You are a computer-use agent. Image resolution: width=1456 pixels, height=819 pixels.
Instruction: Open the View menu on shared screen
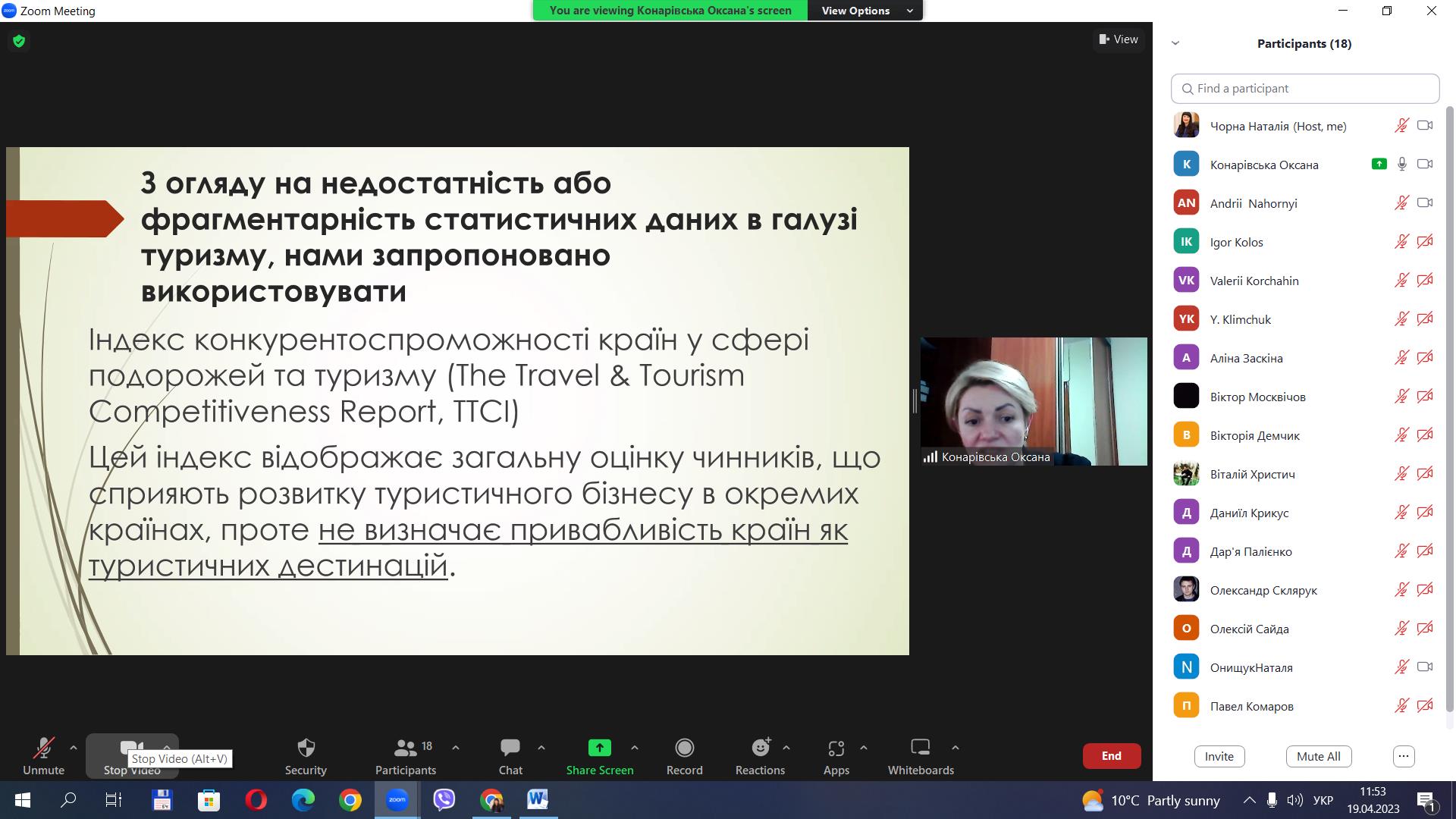(1119, 39)
